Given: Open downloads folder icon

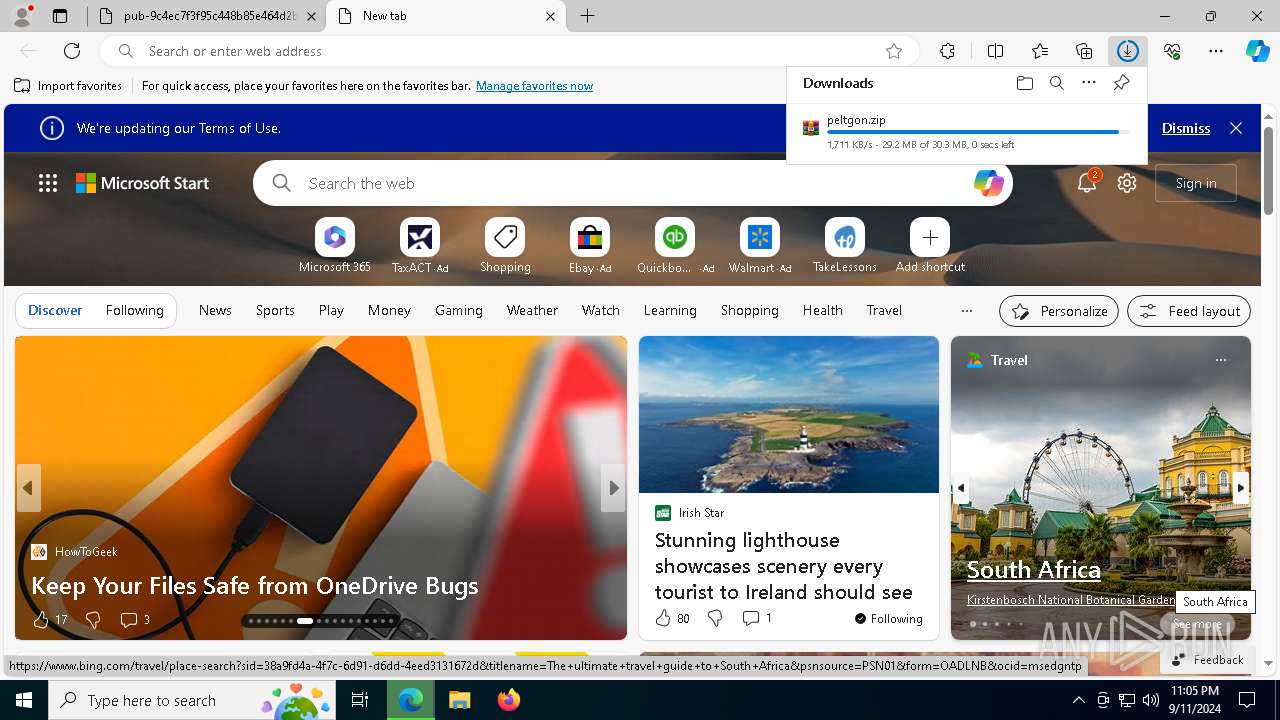Looking at the screenshot, I should [1025, 83].
